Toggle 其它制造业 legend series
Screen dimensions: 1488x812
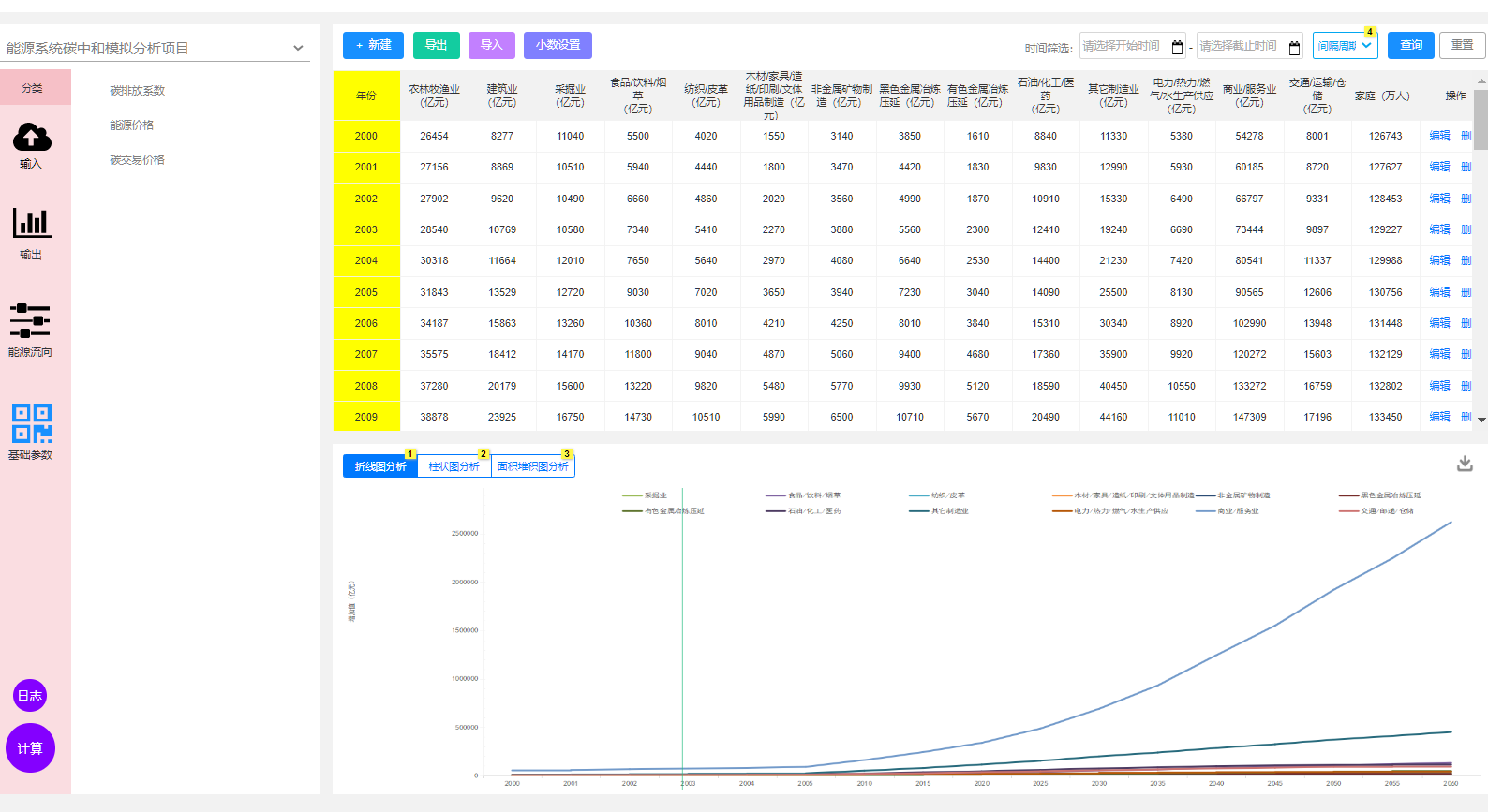coord(938,511)
